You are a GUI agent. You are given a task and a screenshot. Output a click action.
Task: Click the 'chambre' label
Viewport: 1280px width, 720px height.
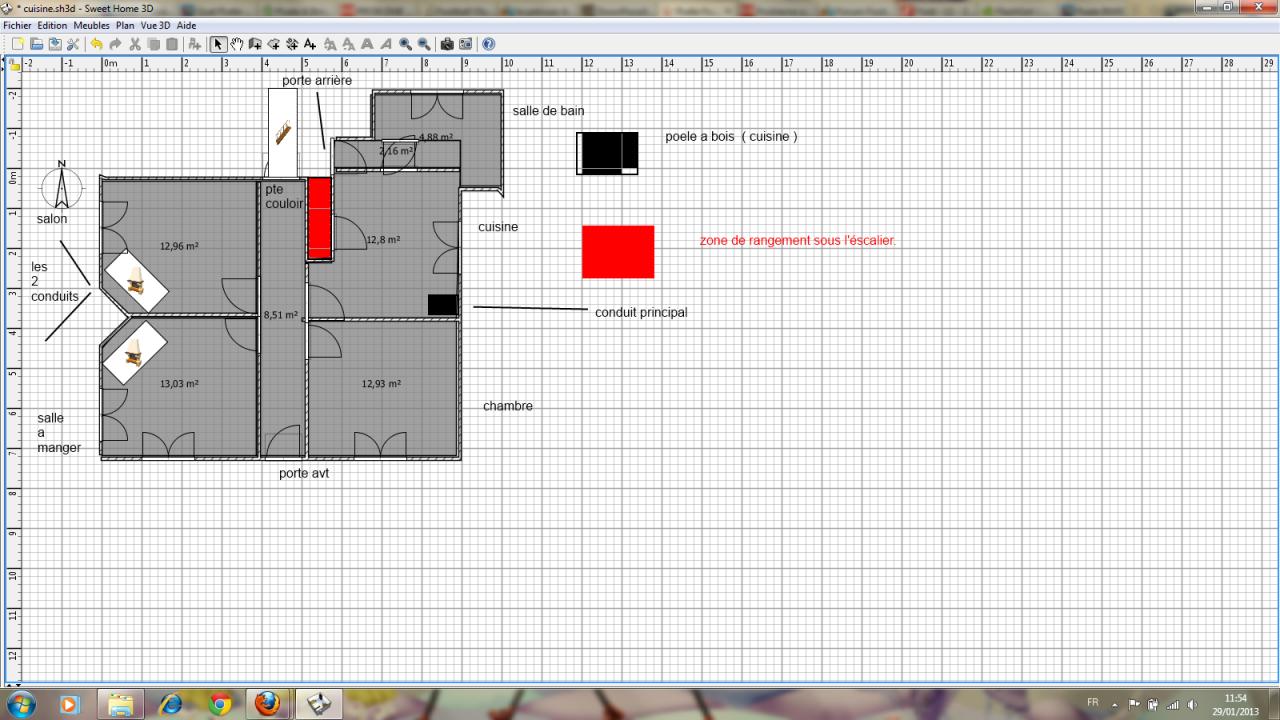(x=508, y=406)
